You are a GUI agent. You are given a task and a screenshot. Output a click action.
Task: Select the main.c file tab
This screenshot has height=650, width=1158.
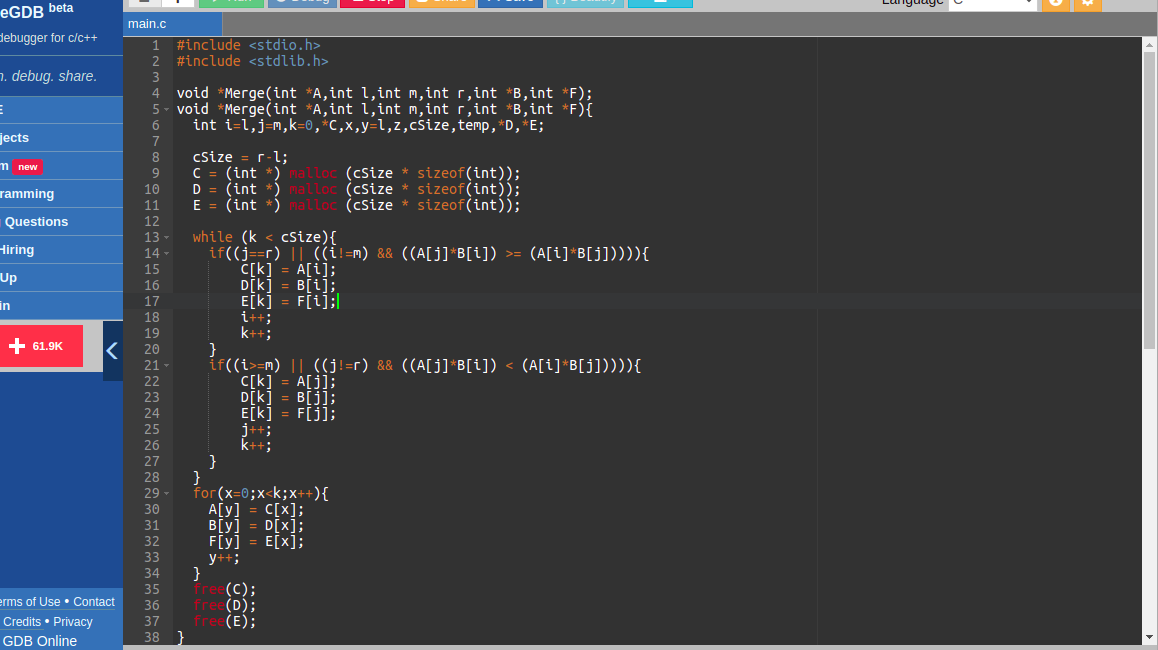pyautogui.click(x=147, y=24)
